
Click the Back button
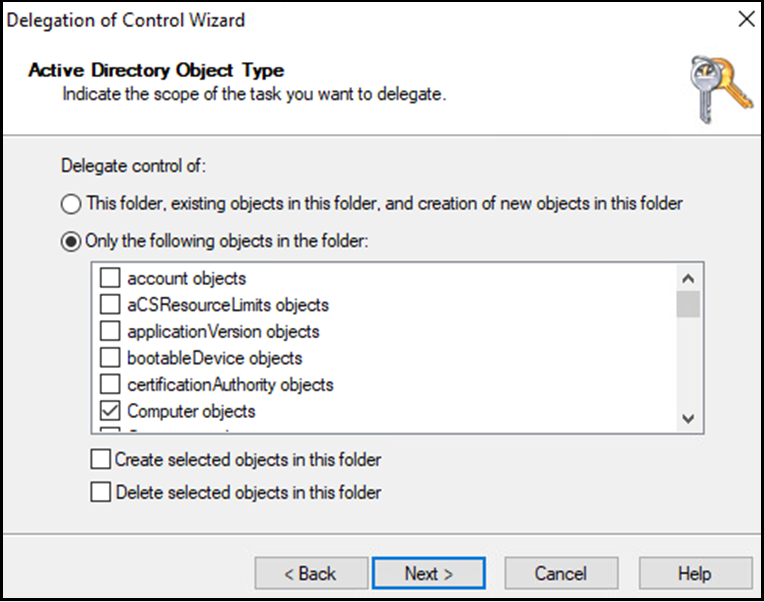click(311, 573)
